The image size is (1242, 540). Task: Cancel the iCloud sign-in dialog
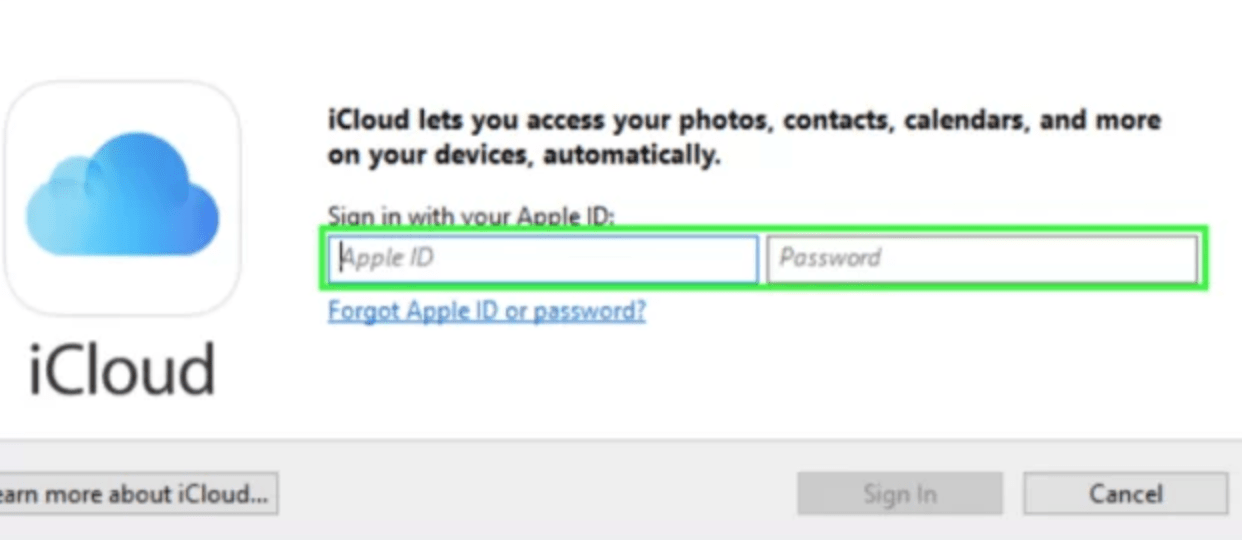tap(1125, 494)
